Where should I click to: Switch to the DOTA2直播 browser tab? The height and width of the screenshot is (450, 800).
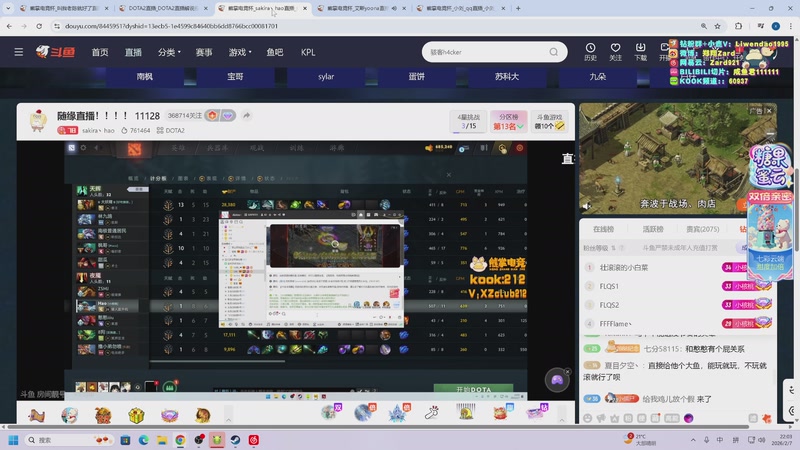point(163,8)
